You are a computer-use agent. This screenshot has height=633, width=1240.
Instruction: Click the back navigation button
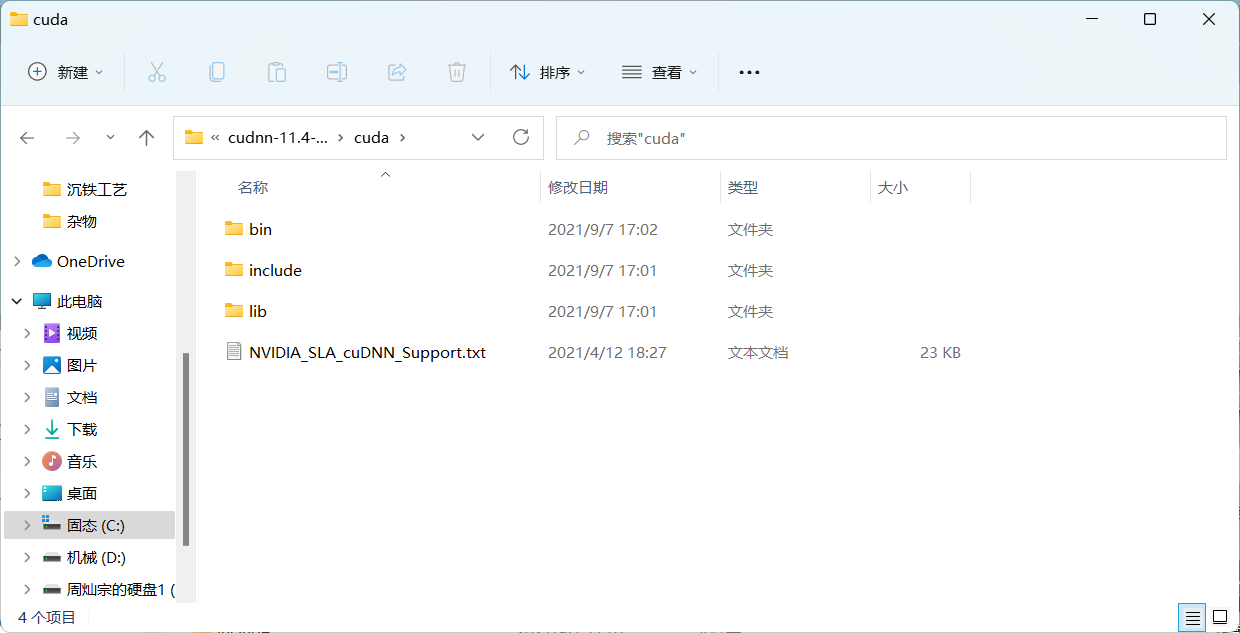click(27, 137)
